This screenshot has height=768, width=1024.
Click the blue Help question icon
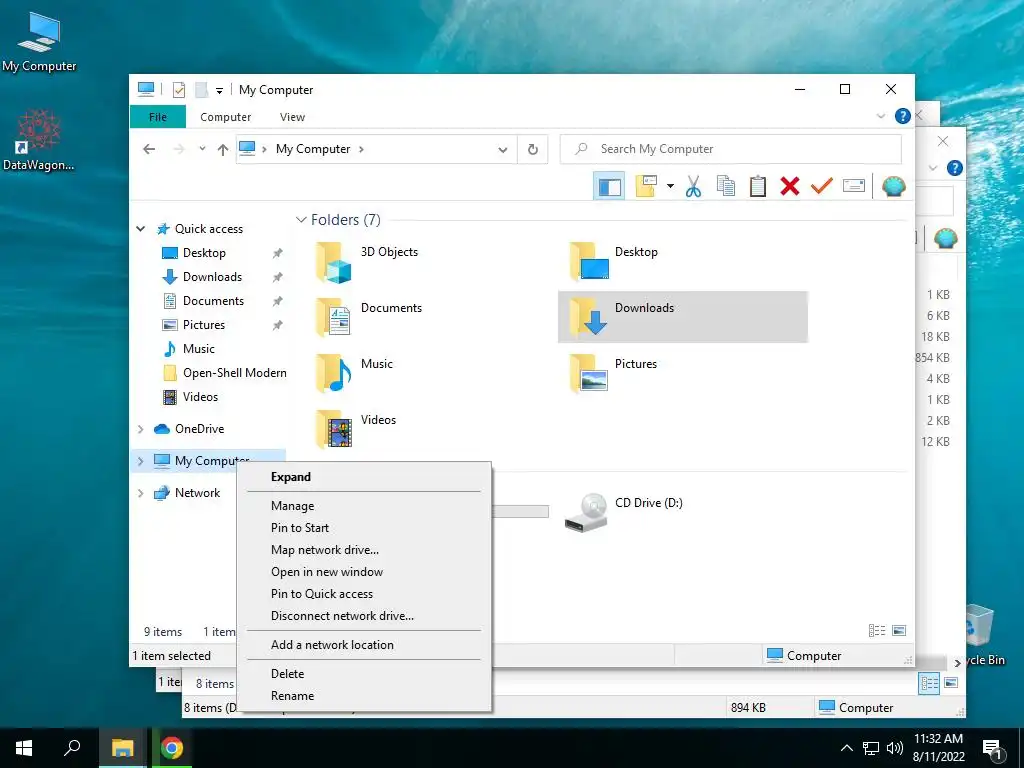coord(902,116)
